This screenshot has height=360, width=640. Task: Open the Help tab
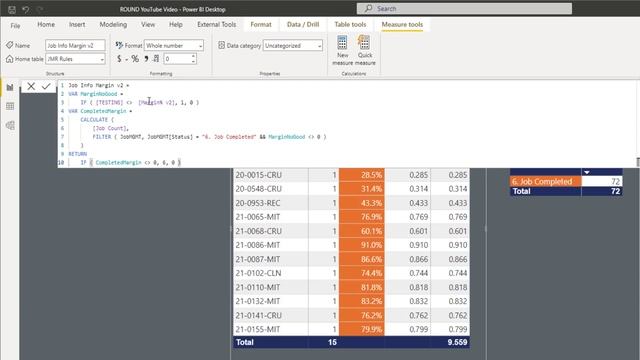(x=176, y=24)
